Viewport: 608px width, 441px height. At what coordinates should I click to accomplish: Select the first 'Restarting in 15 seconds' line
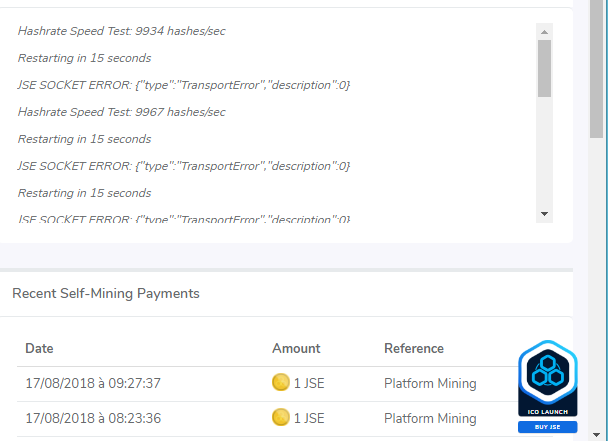pos(85,58)
